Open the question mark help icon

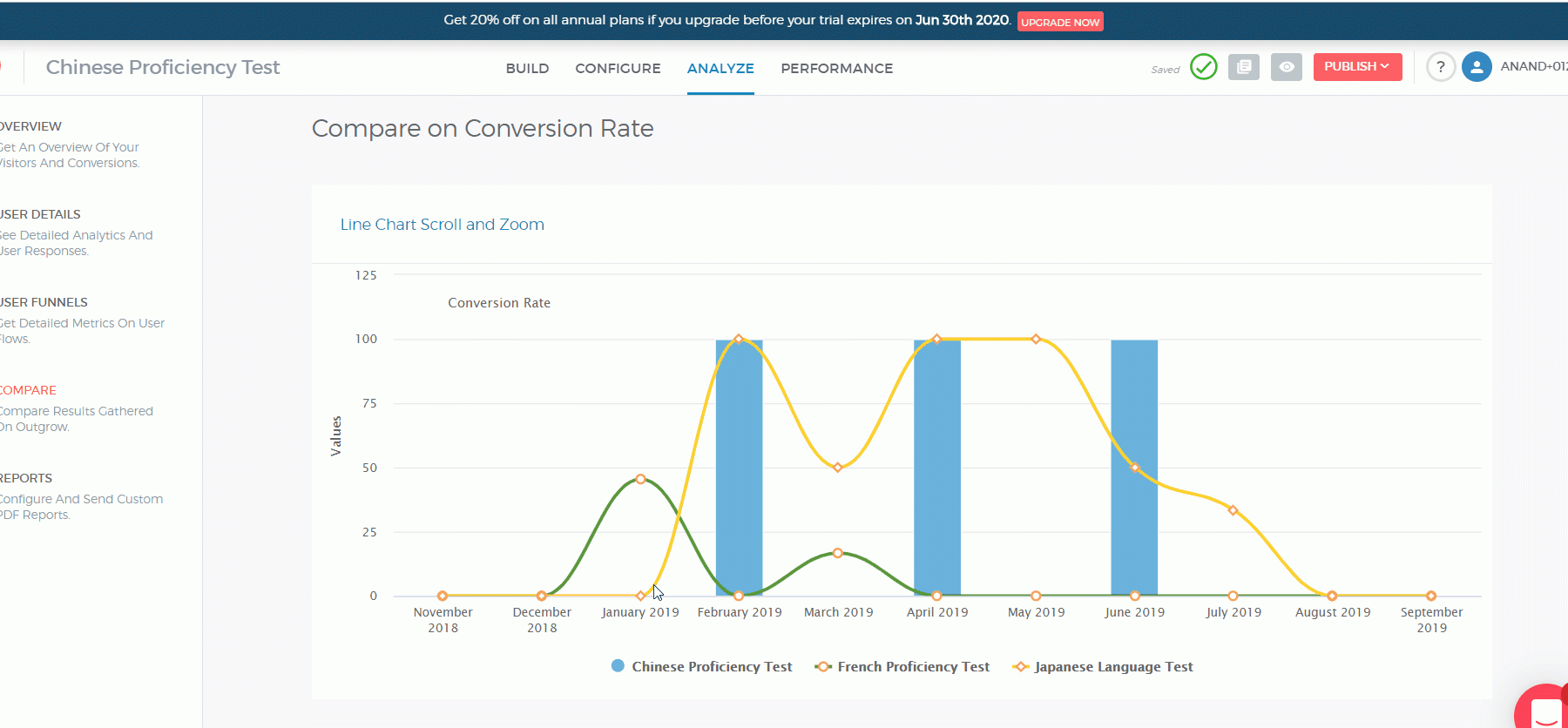[1441, 67]
